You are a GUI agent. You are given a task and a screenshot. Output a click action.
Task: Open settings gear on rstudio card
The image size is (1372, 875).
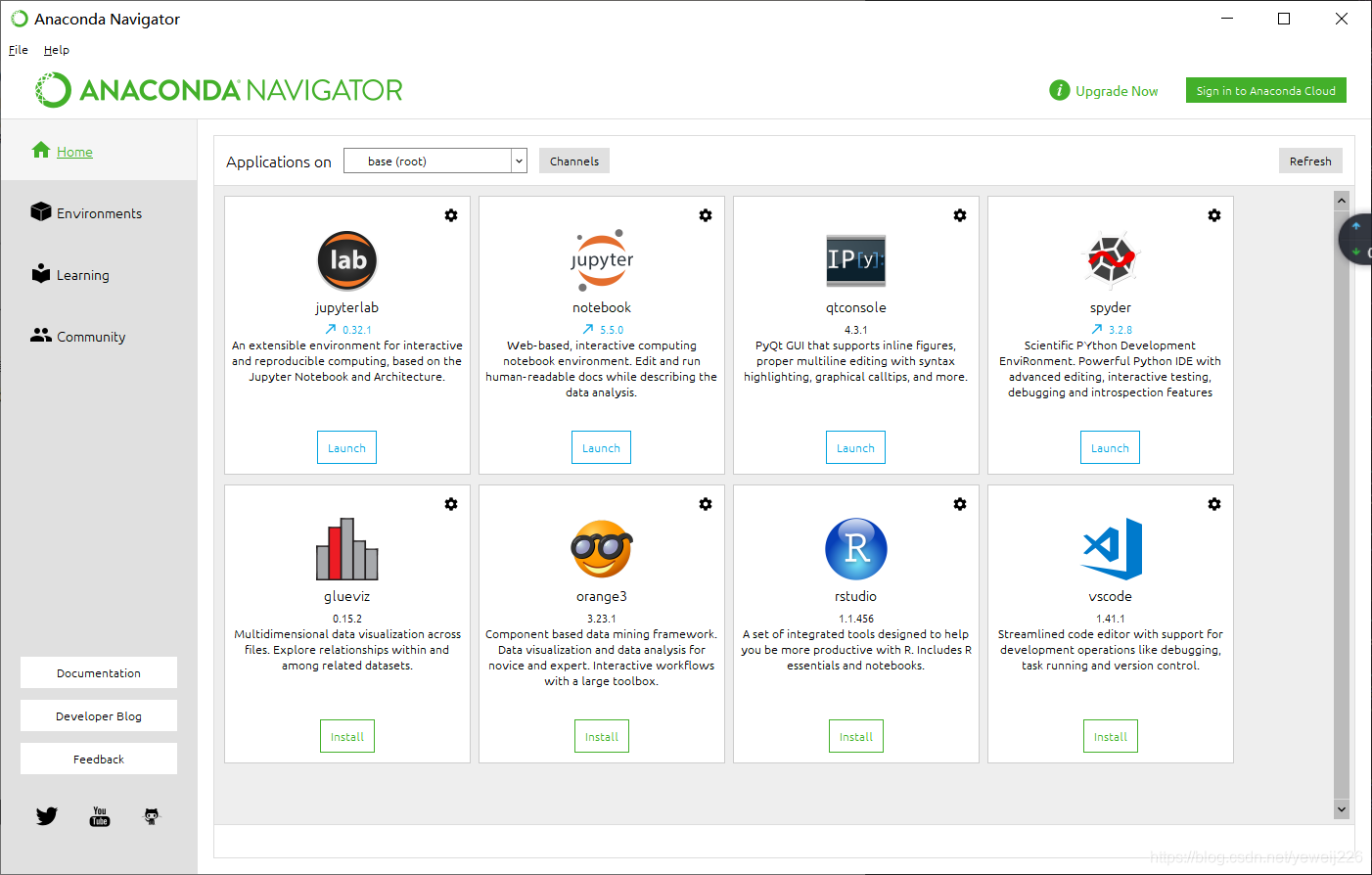click(960, 504)
